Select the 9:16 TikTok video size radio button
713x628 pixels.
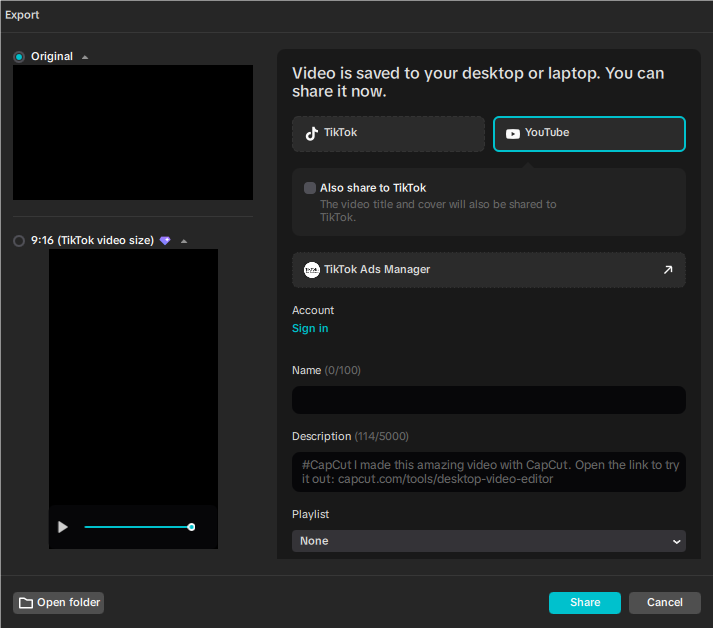(19, 241)
